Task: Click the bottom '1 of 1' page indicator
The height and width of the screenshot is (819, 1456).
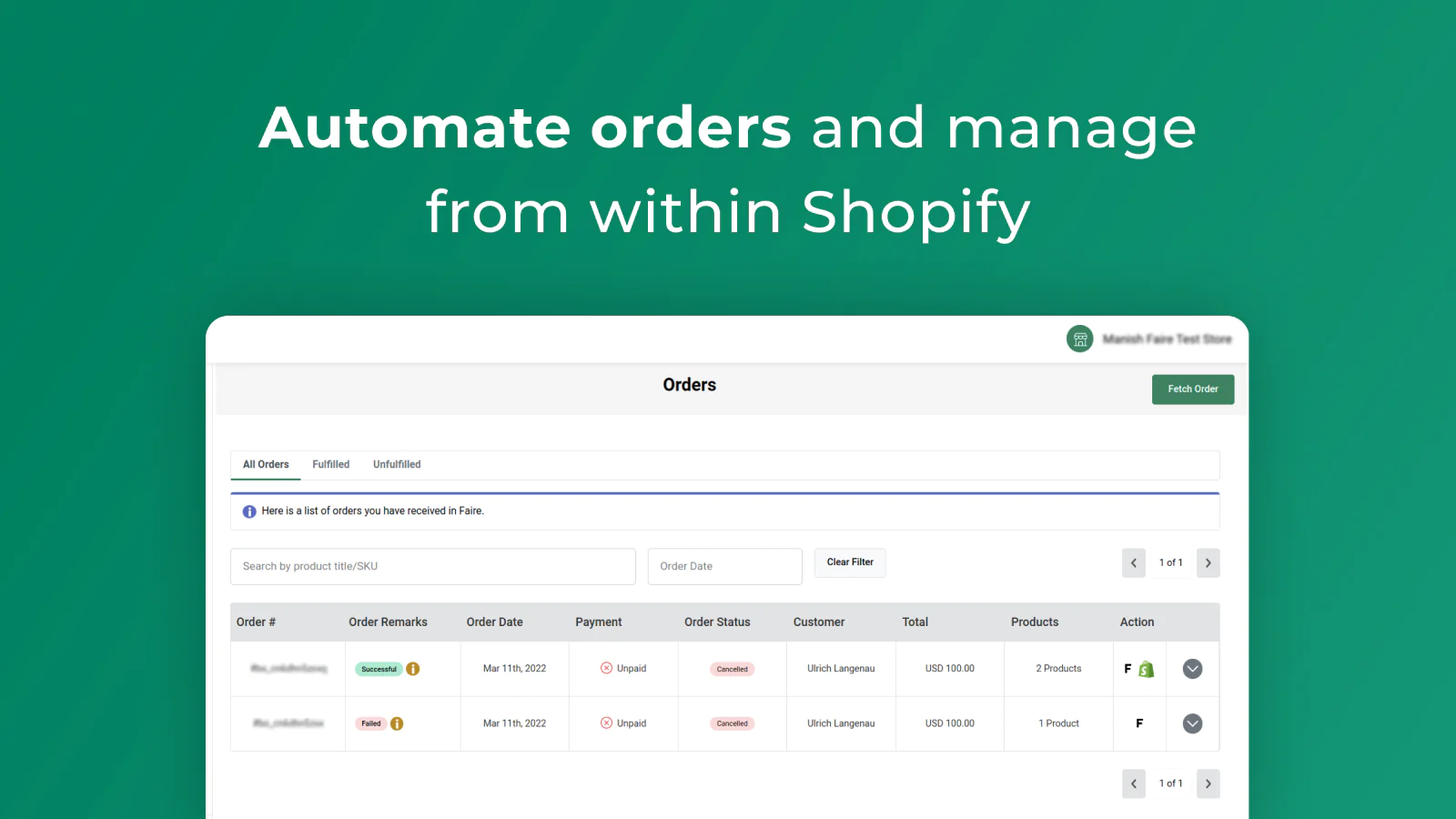Action: point(1171,784)
